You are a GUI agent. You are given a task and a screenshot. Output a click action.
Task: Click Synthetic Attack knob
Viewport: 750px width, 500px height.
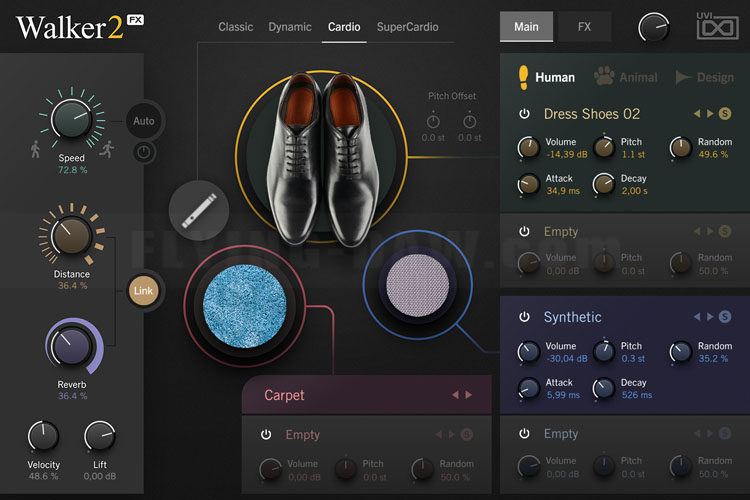529,389
